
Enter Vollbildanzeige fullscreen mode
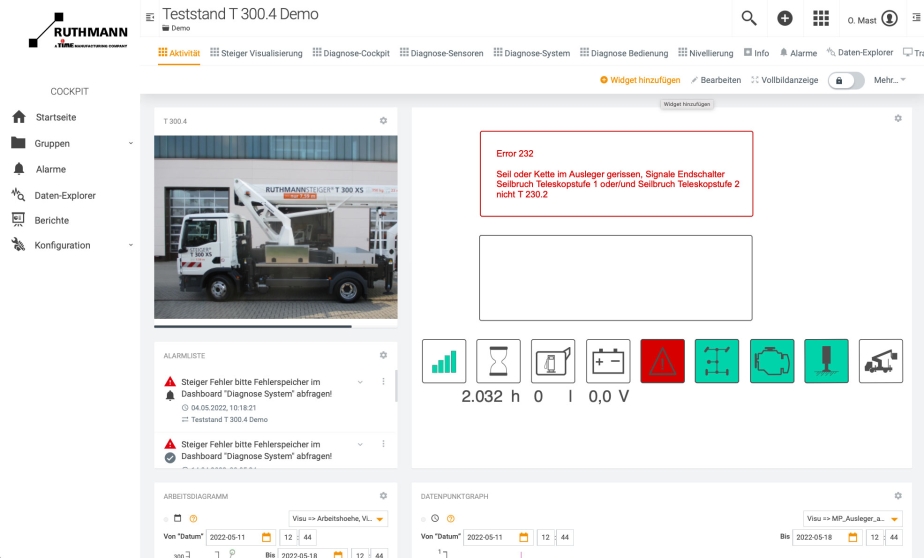tap(785, 80)
